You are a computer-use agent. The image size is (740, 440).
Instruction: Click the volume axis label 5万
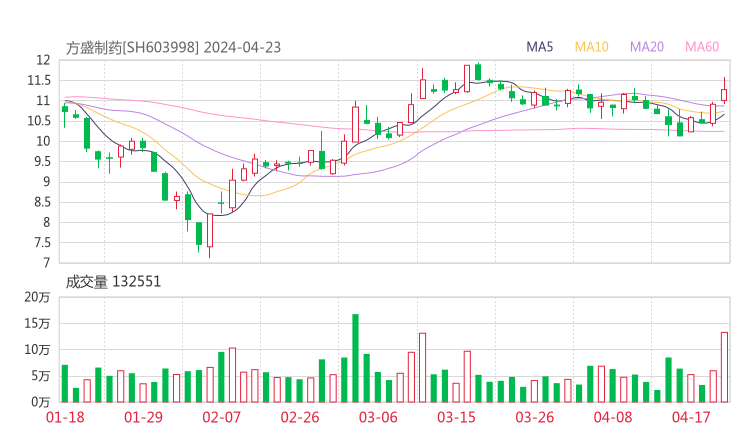[x=41, y=376]
